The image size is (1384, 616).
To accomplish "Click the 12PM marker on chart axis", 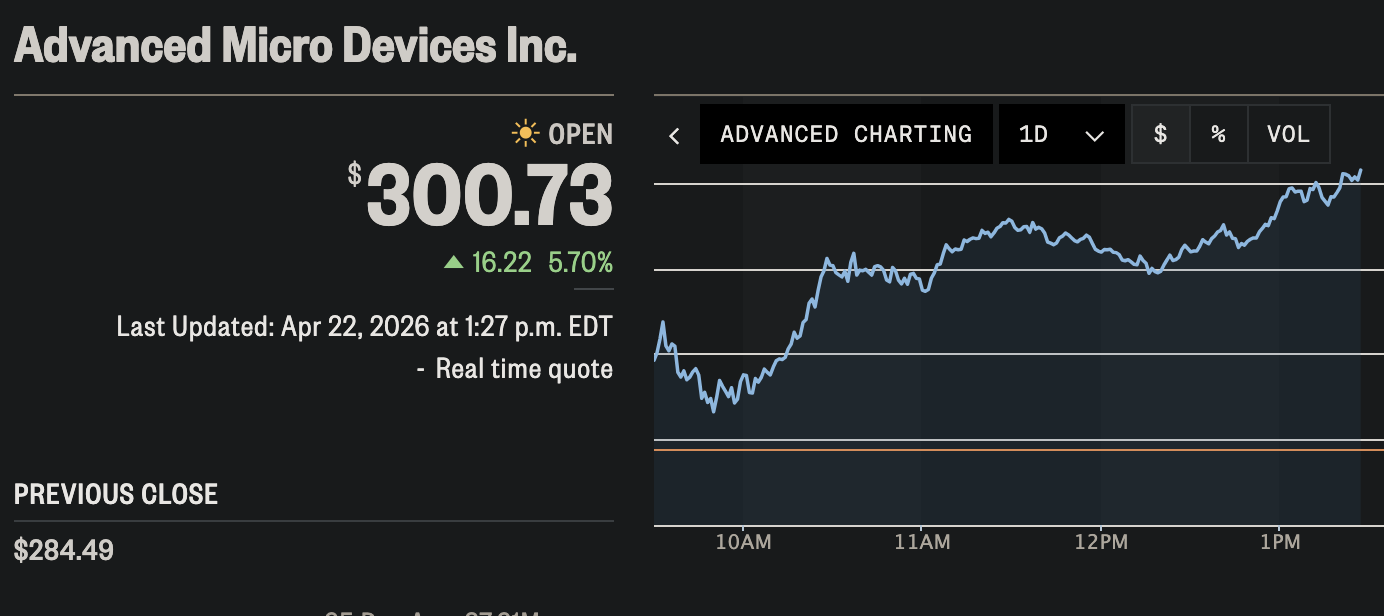I will click(x=1100, y=542).
